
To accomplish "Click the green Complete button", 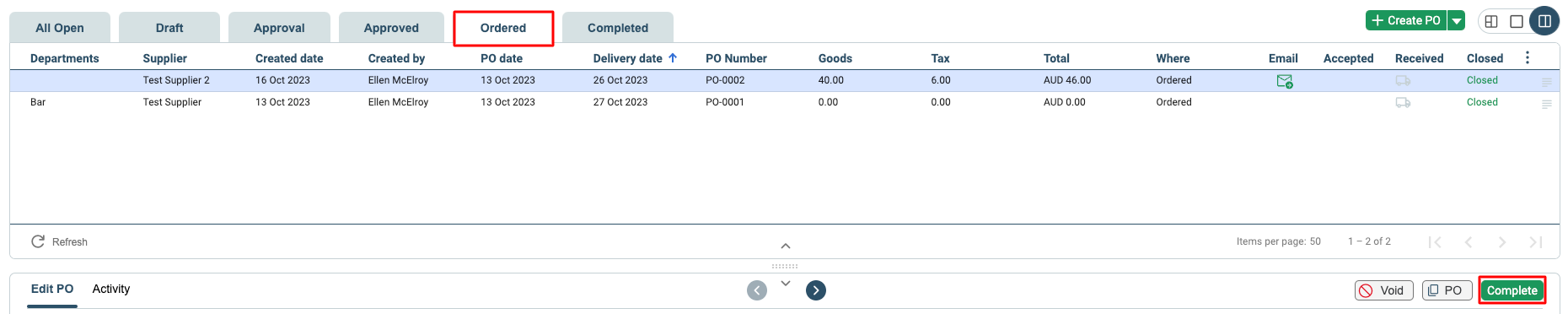I will 1512,290.
